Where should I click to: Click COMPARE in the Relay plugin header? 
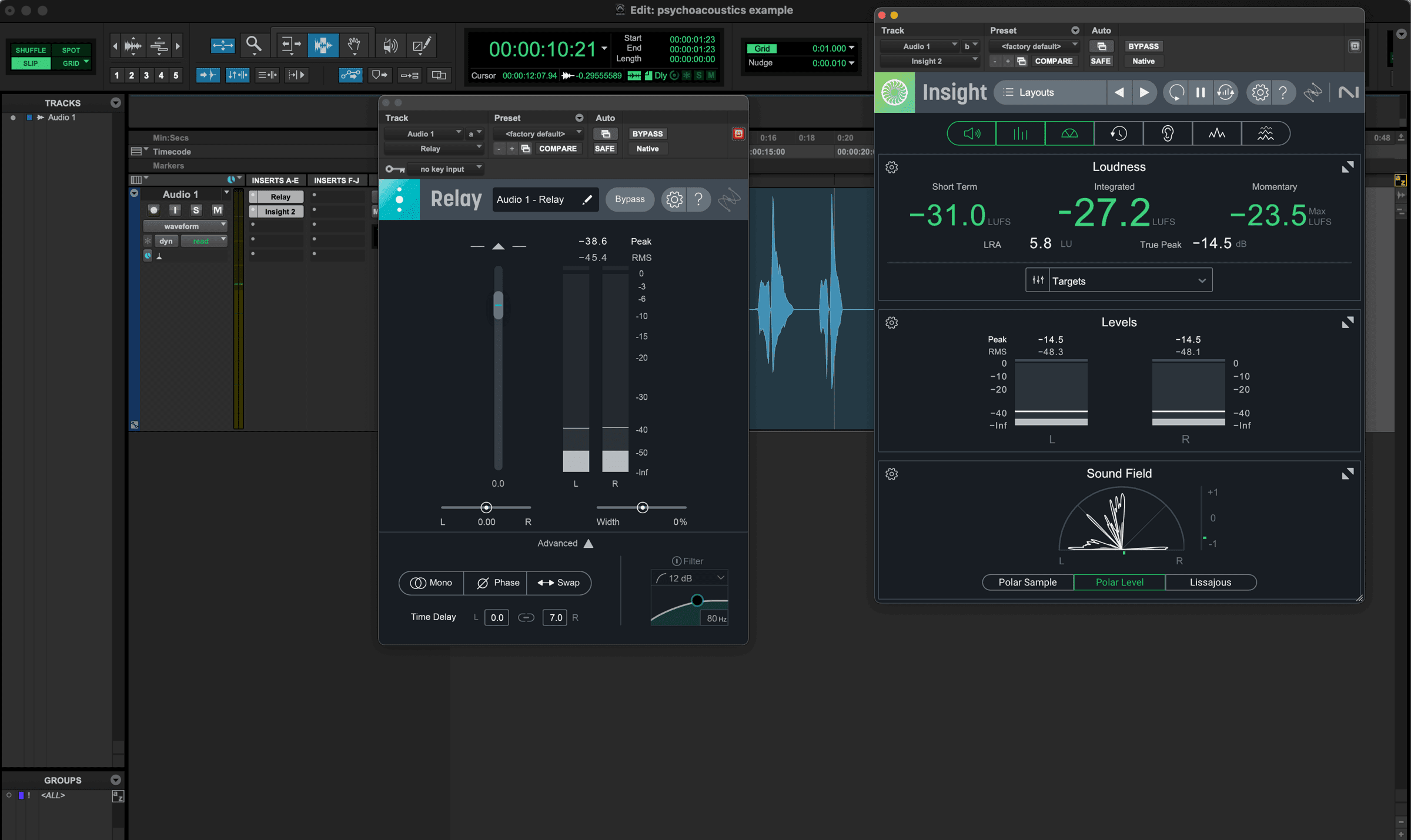click(558, 149)
